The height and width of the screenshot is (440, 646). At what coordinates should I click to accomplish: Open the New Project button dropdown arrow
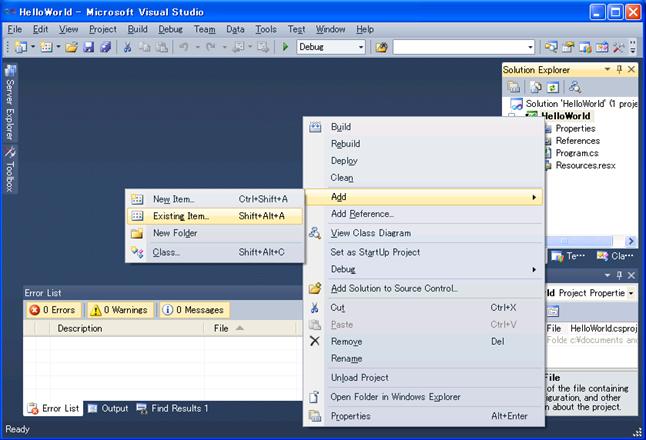(x=33, y=47)
